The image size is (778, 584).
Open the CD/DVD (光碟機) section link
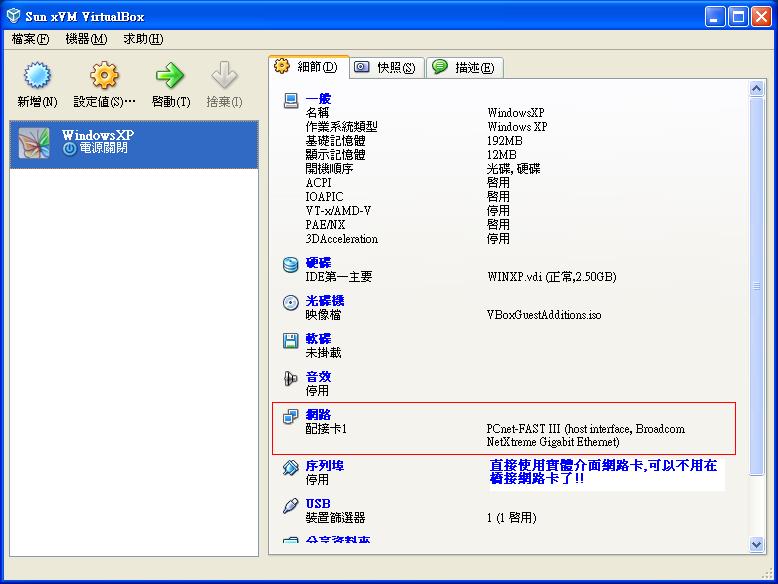pyautogui.click(x=325, y=301)
